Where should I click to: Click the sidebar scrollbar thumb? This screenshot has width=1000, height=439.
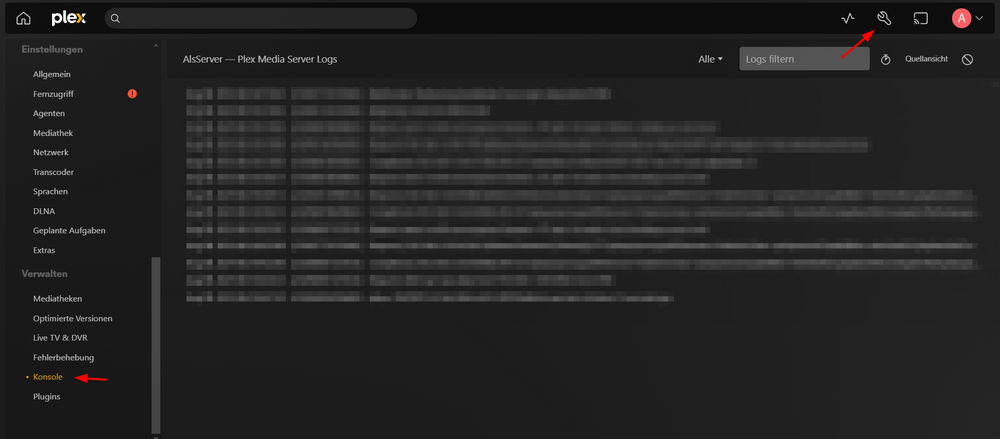coord(156,345)
